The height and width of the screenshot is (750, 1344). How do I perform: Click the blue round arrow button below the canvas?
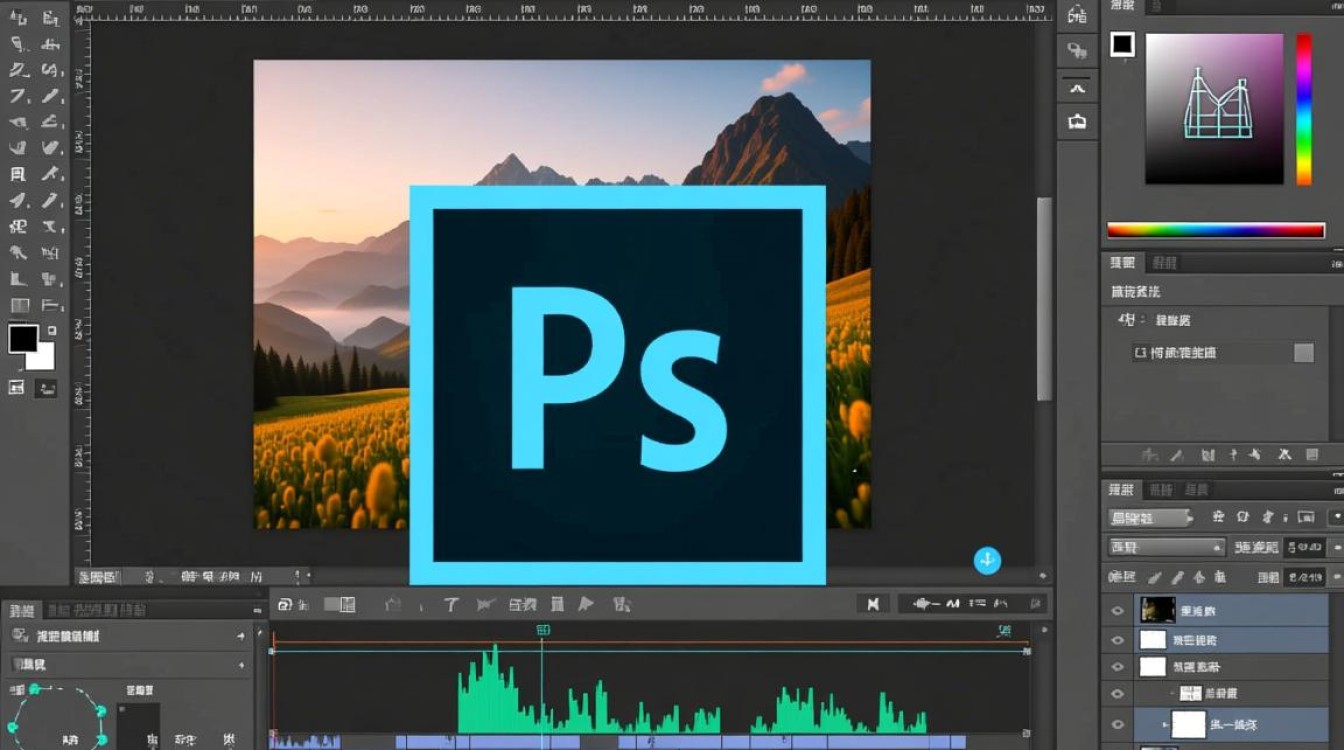987,560
